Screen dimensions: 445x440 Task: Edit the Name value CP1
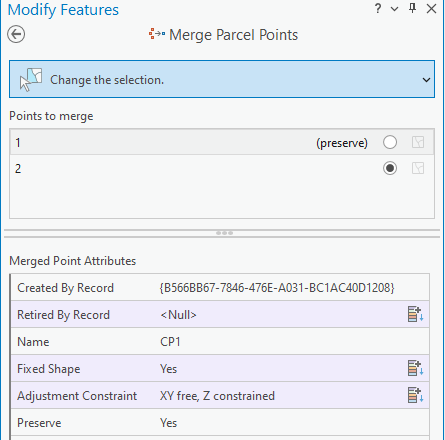170,342
